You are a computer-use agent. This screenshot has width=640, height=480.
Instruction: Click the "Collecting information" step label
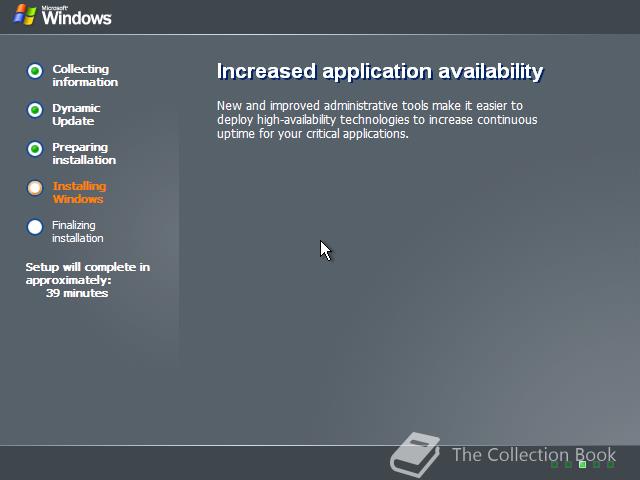tap(85, 76)
